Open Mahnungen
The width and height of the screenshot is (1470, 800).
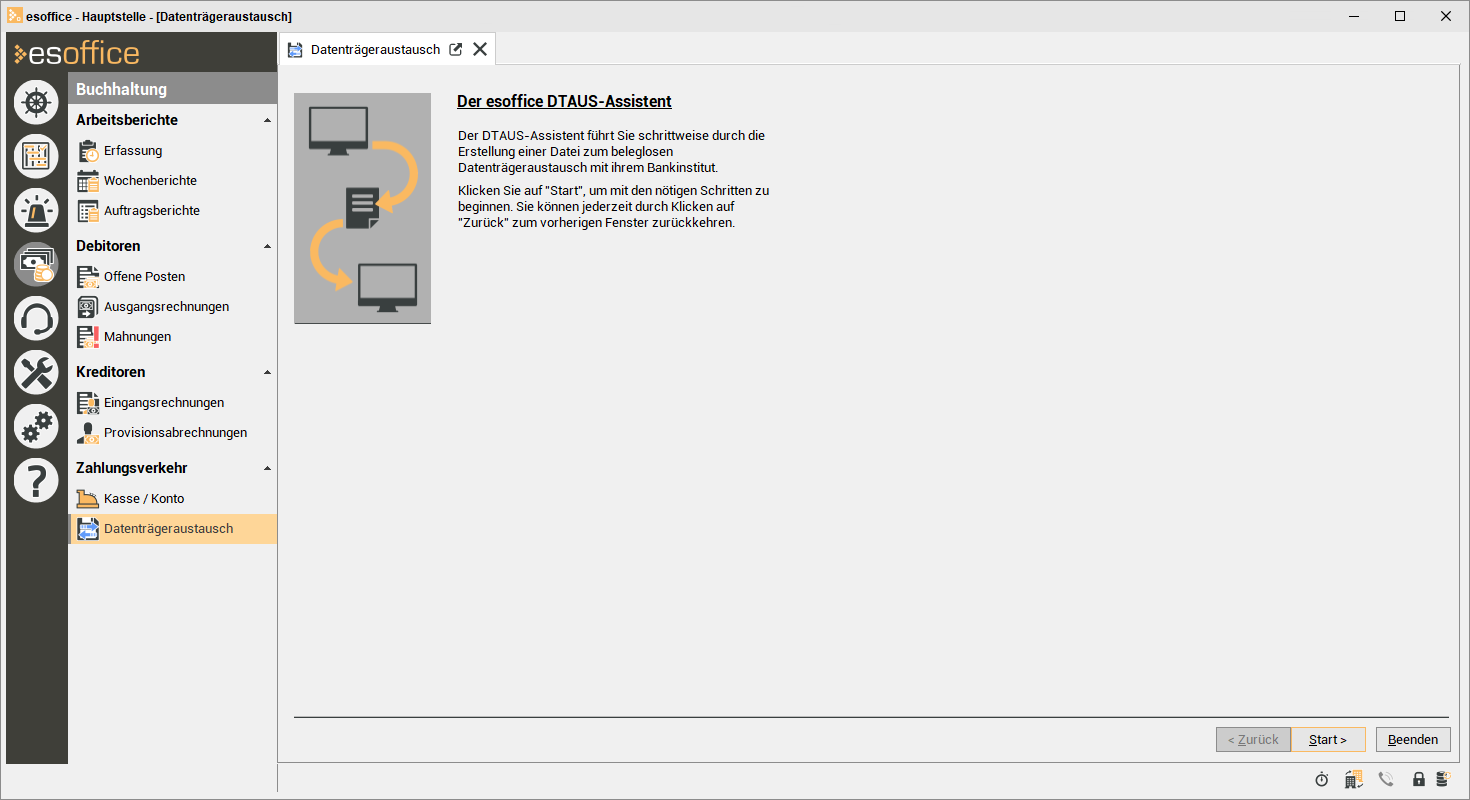pyautogui.click(x=172, y=337)
